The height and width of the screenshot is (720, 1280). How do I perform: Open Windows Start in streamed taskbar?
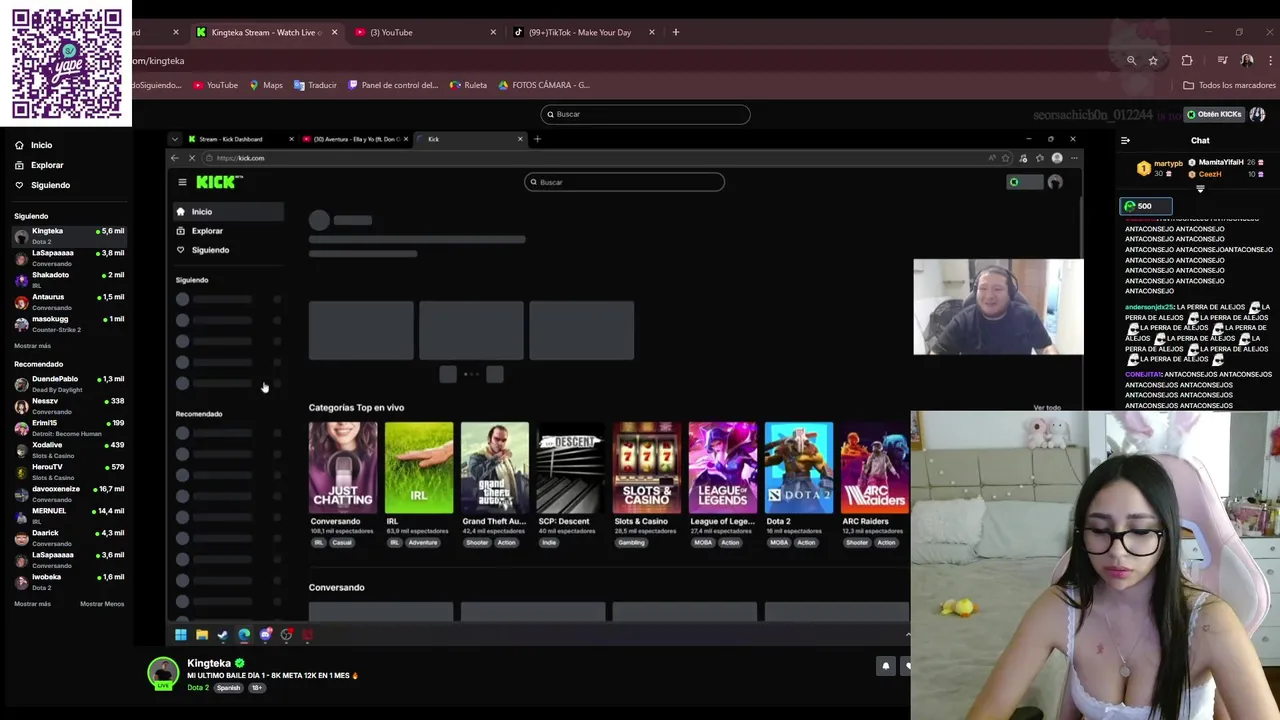click(x=181, y=634)
